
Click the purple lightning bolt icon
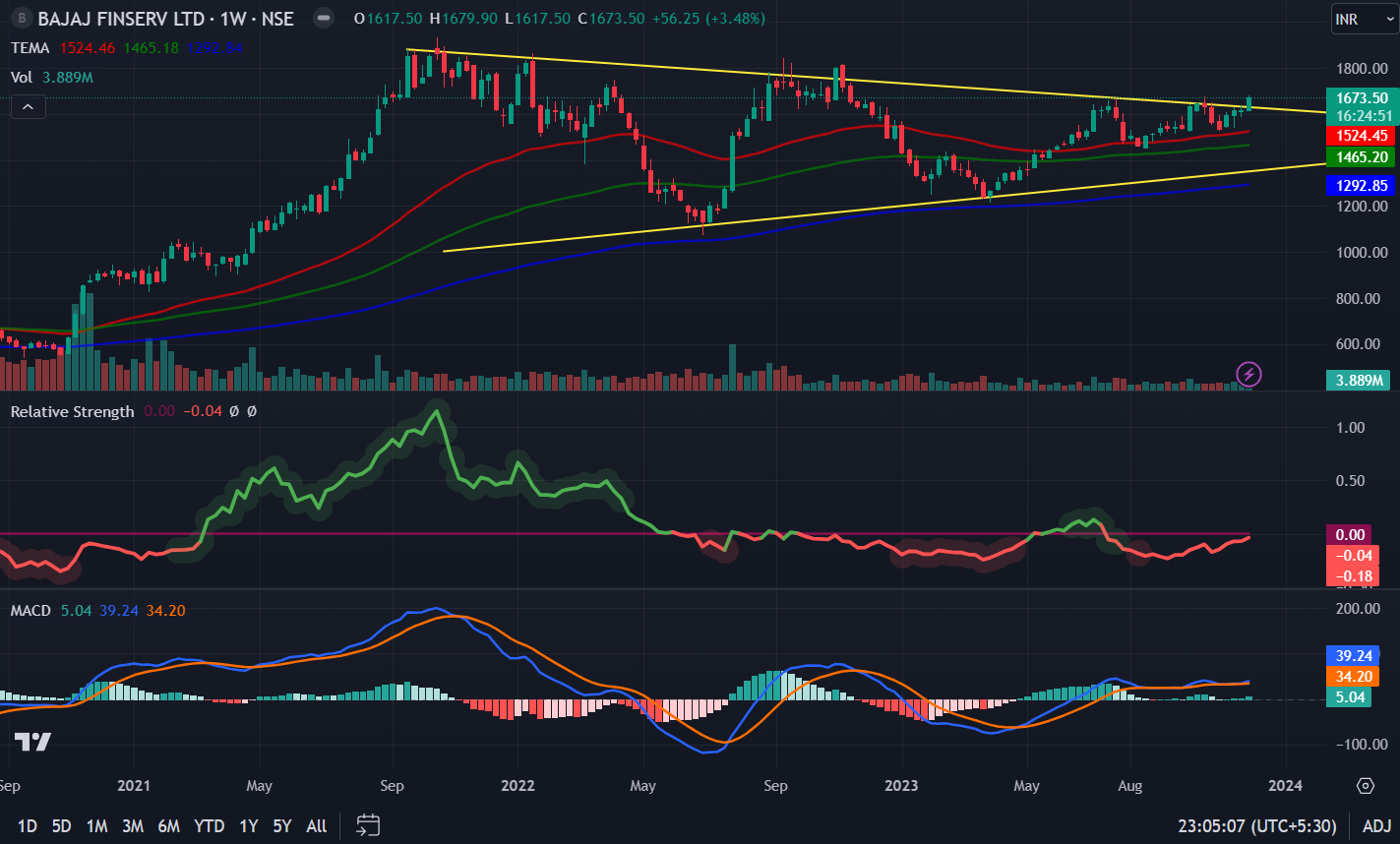click(1248, 374)
